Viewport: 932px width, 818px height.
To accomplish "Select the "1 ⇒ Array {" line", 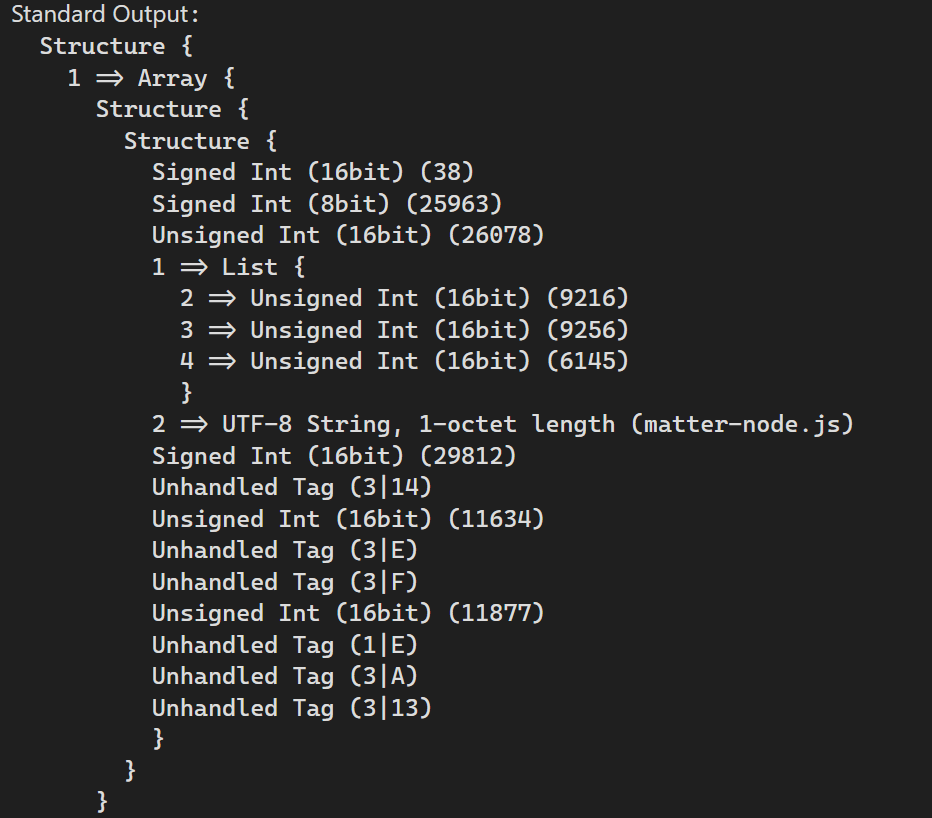I will pyautogui.click(x=151, y=78).
